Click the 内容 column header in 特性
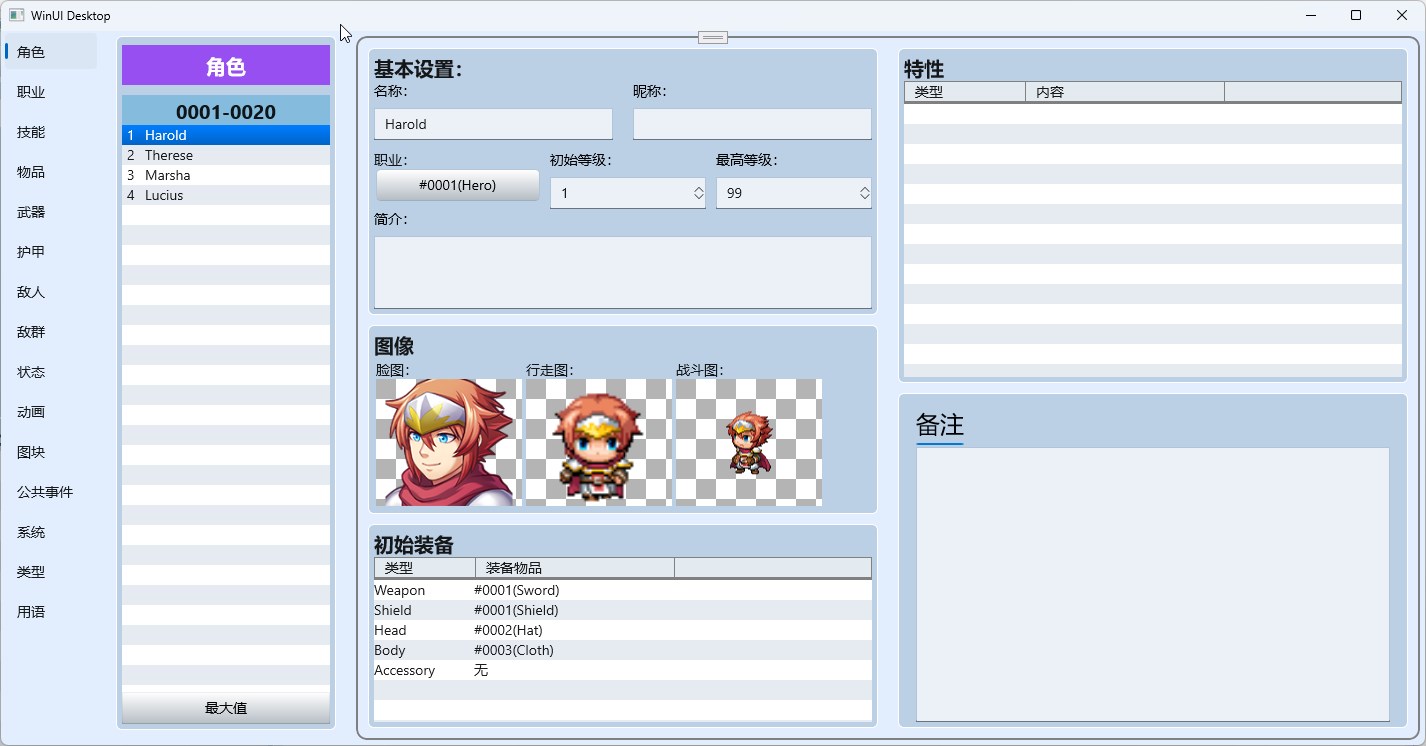1426x746 pixels. [x=1125, y=92]
